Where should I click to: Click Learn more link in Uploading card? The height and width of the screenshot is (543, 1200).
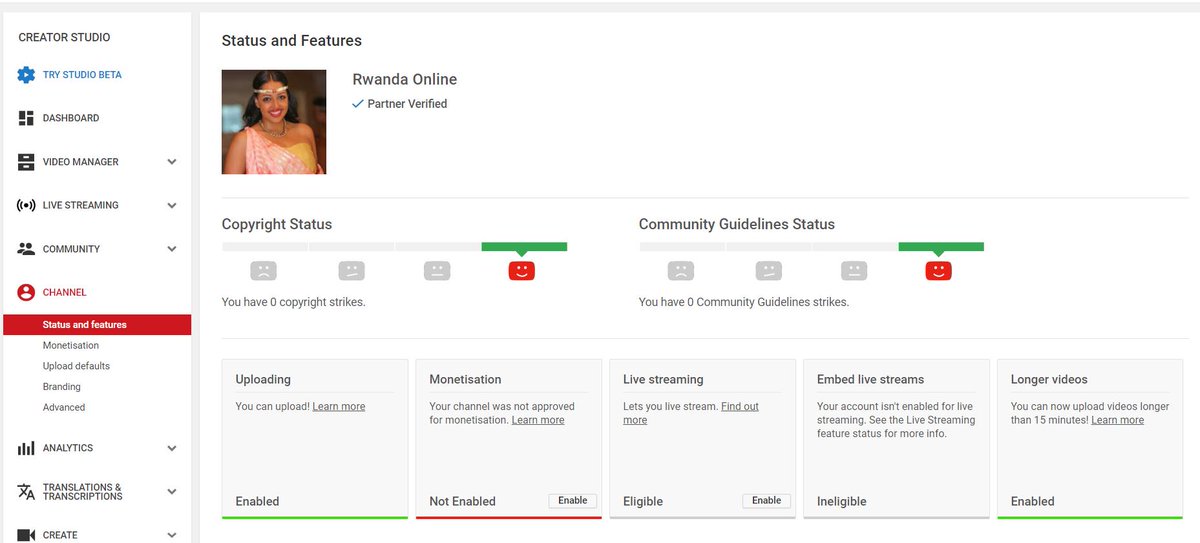point(339,407)
